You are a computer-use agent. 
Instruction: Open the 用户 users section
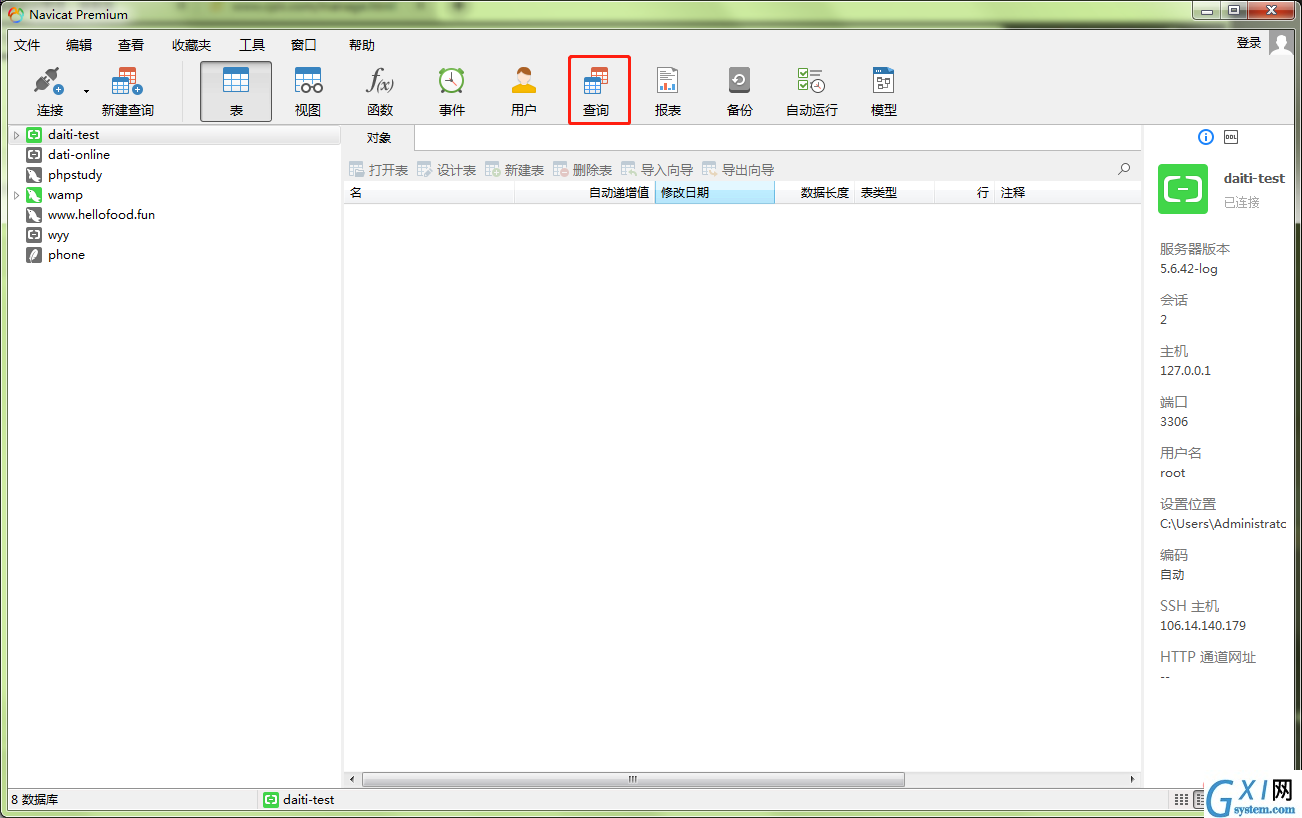[524, 92]
